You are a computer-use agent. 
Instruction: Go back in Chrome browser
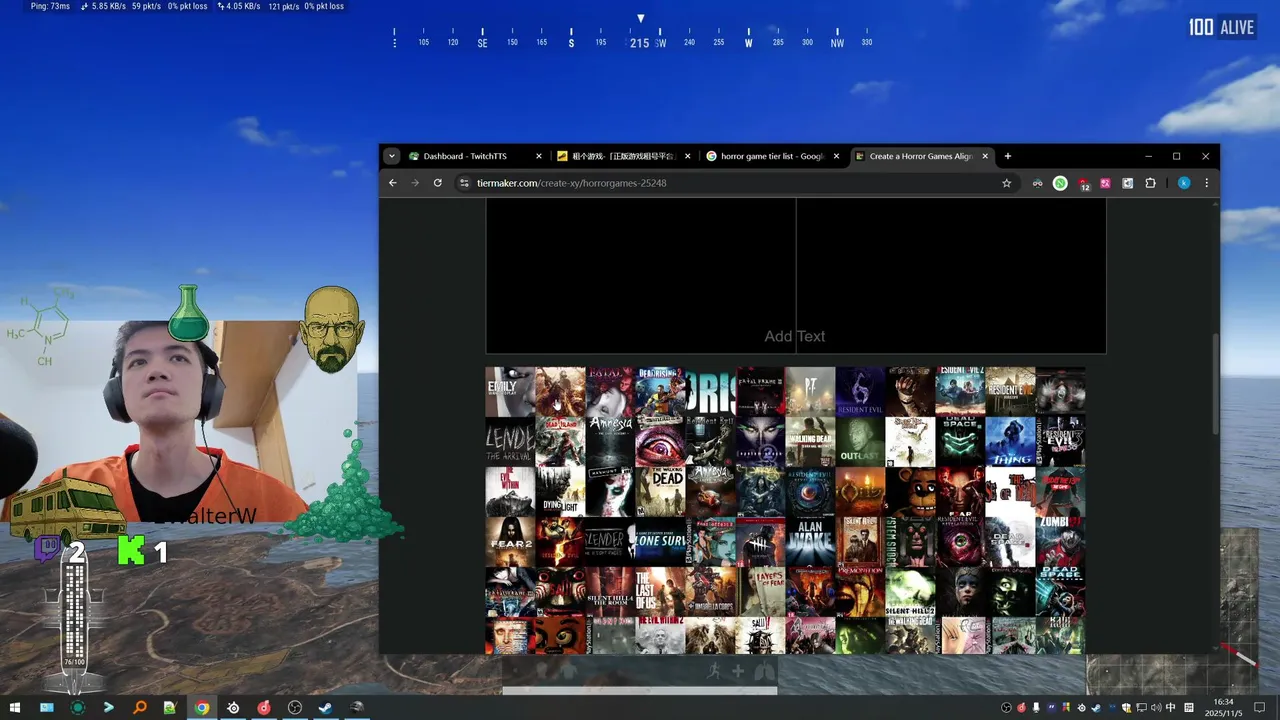[392, 183]
